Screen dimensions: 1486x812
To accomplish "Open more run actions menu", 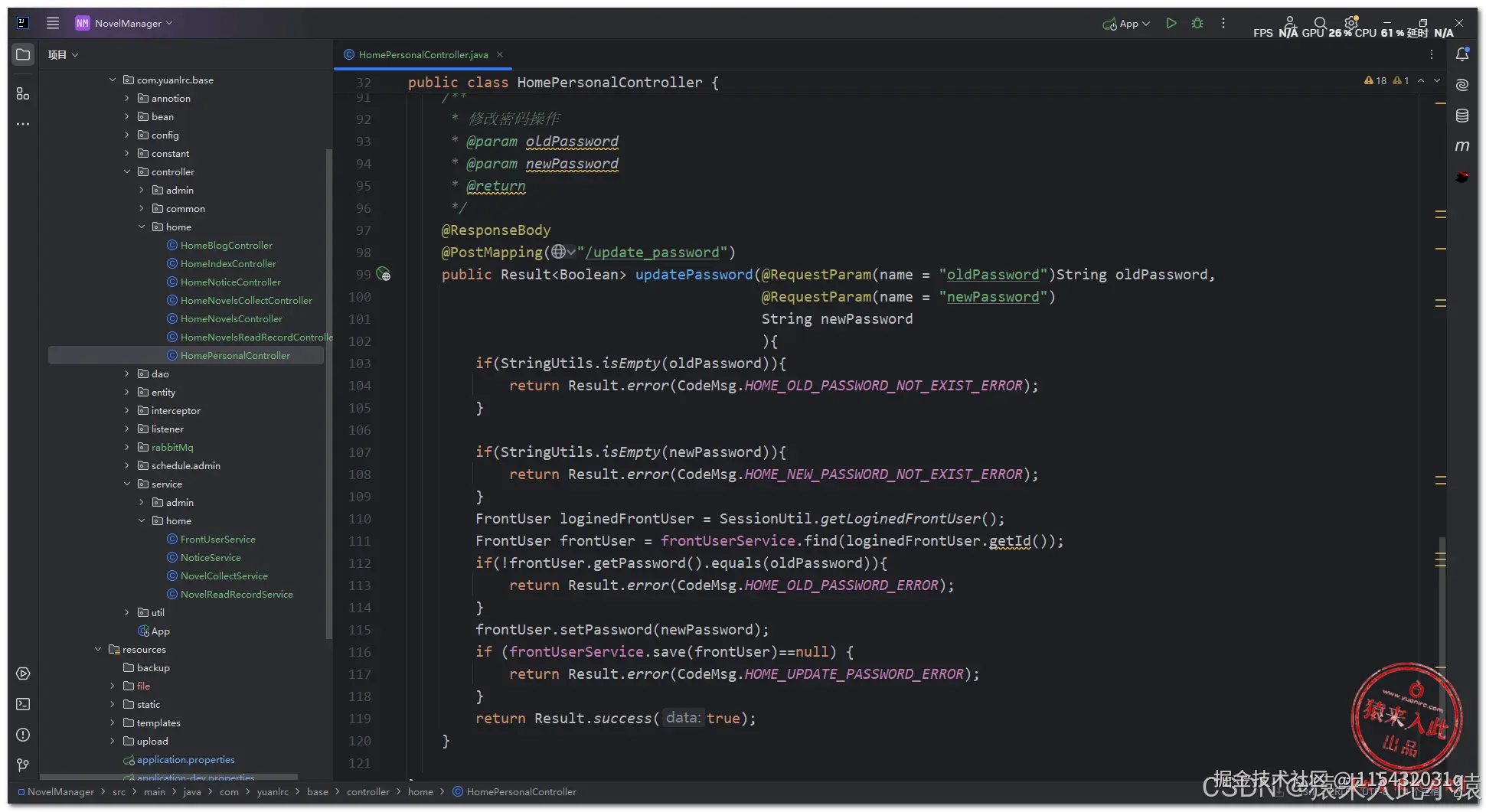I will (1223, 23).
